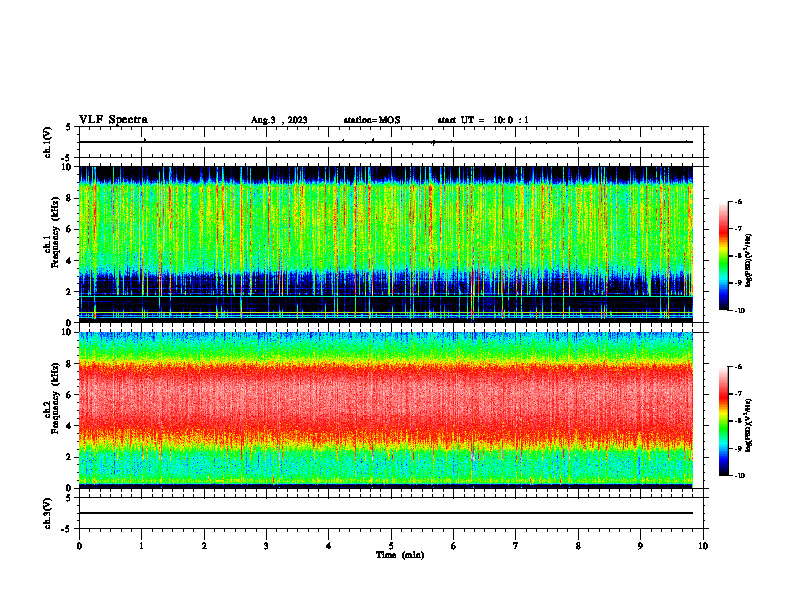792x612 pixels.
Task: Click the "2" kHz tick on ch.2 frequency axis
Action: pyautogui.click(x=70, y=457)
